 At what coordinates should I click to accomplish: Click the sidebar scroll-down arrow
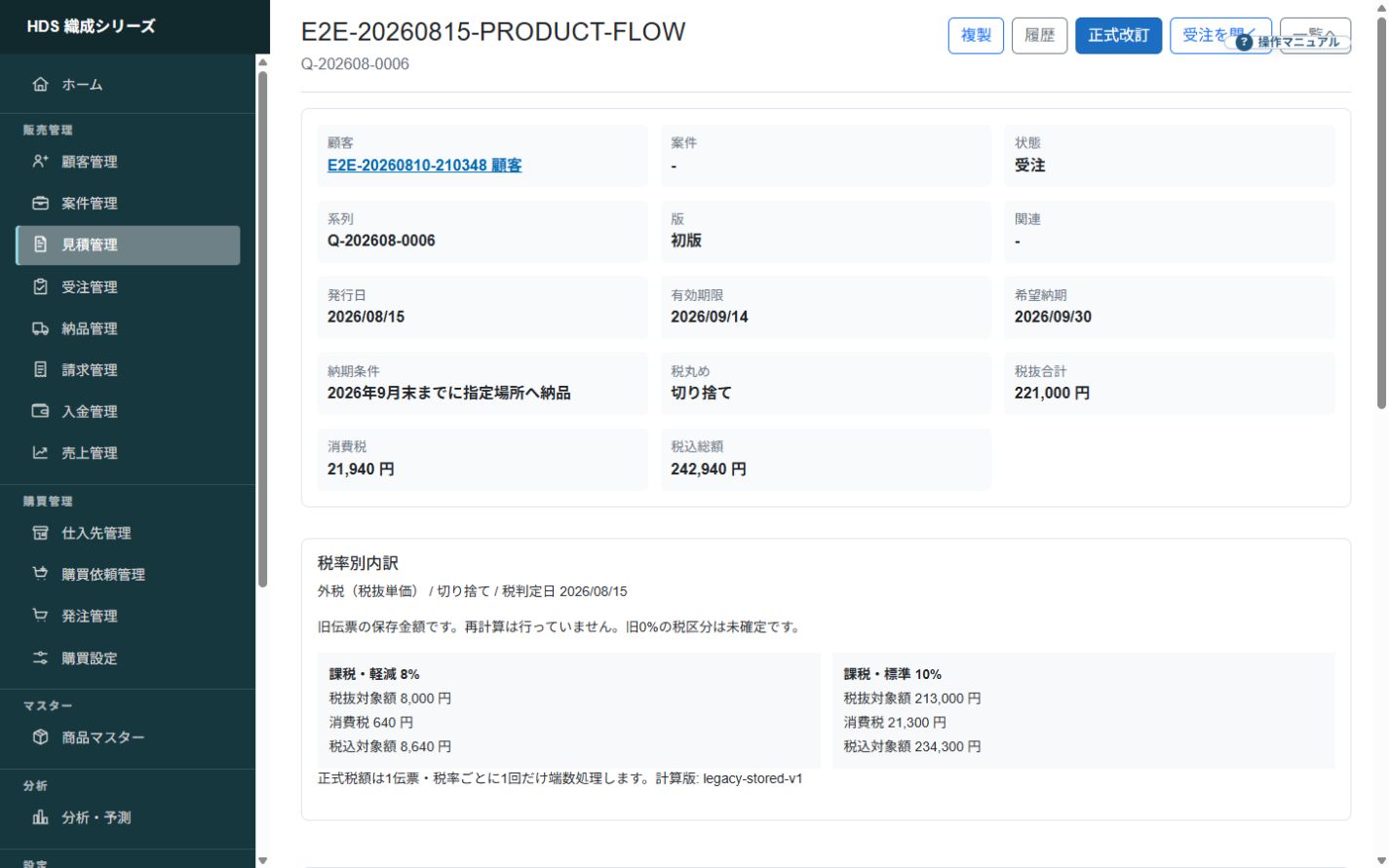coord(262,860)
